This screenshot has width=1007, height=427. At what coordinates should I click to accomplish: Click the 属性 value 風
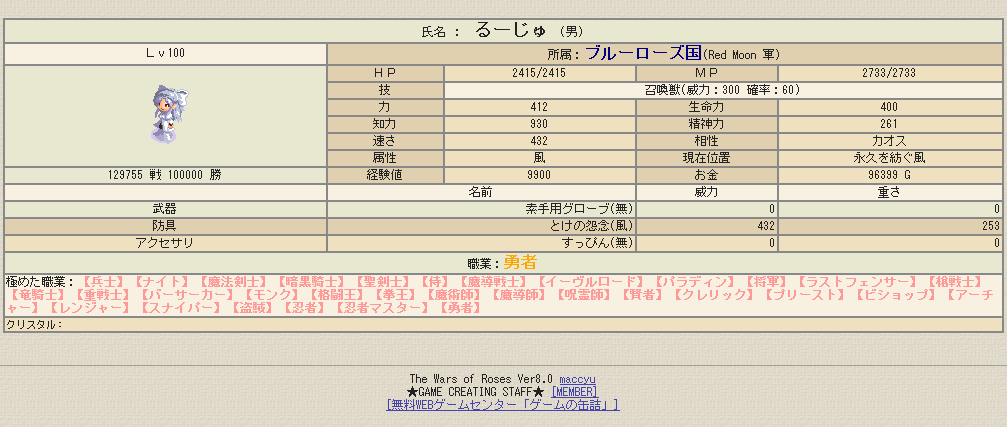click(x=539, y=157)
